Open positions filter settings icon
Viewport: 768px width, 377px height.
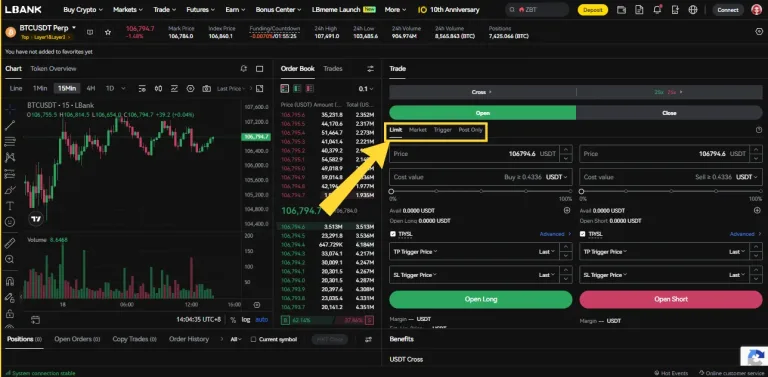(x=368, y=339)
